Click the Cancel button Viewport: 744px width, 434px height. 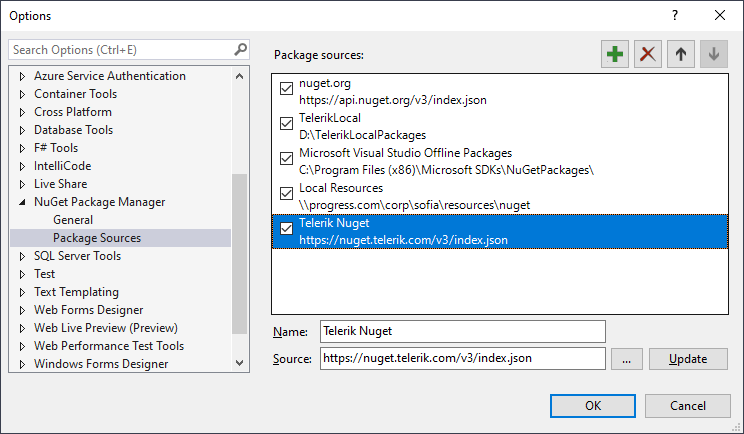point(688,406)
